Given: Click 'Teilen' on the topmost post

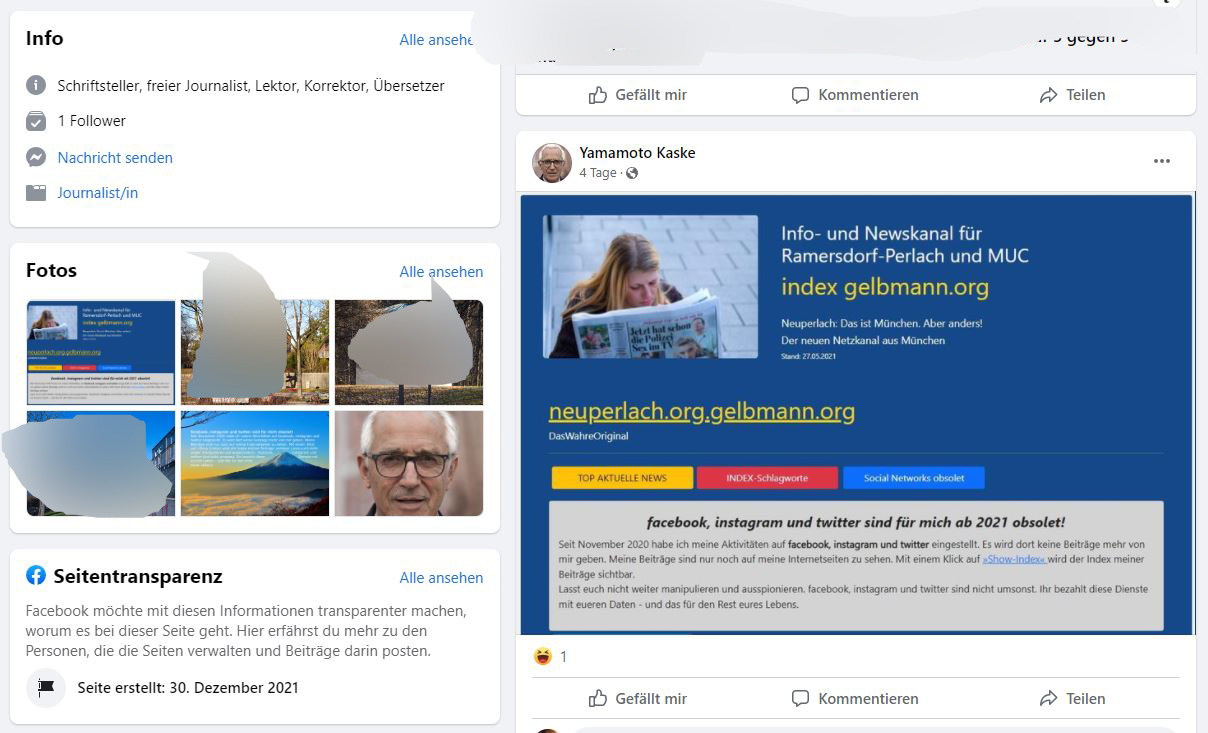Looking at the screenshot, I should coord(1072,95).
